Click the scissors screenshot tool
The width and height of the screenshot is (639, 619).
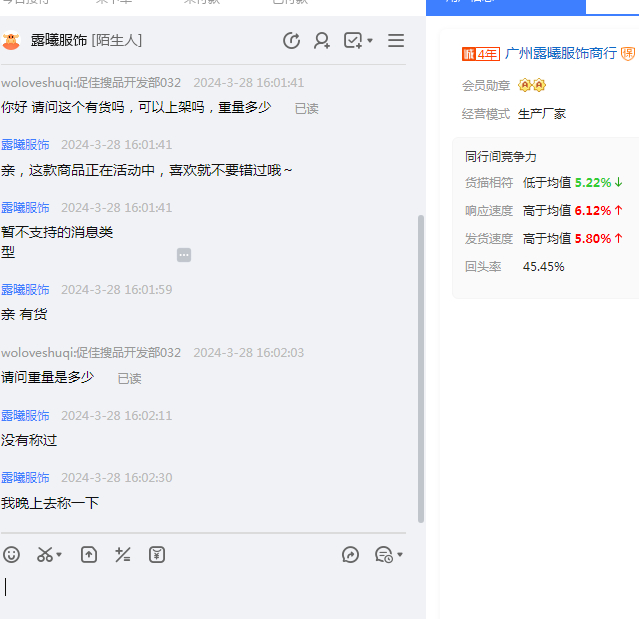pyautogui.click(x=44, y=554)
